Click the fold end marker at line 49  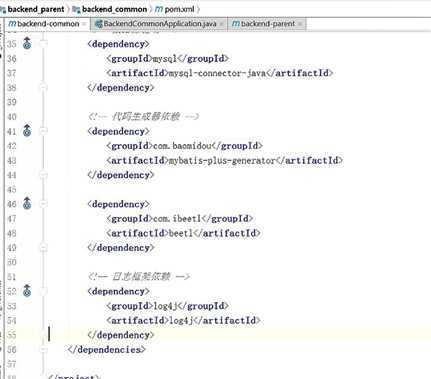43,247
